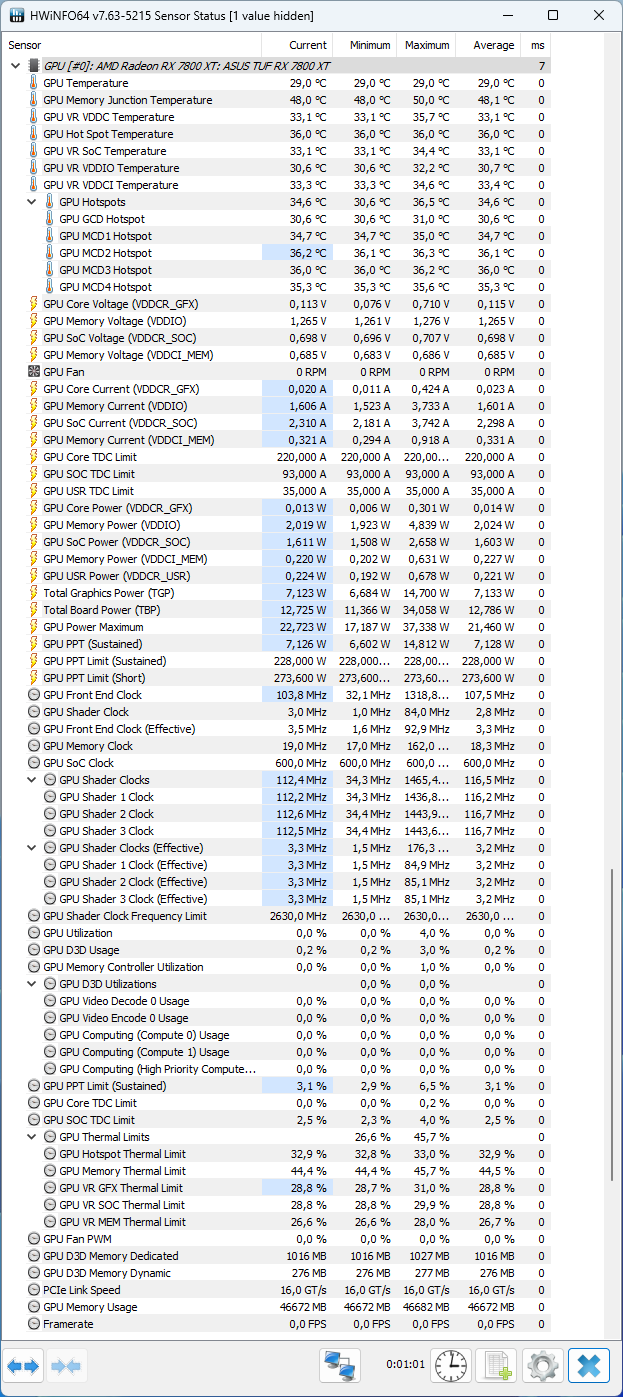The width and height of the screenshot is (623, 1397).
Task: Click the Current column header
Action: (x=297, y=45)
